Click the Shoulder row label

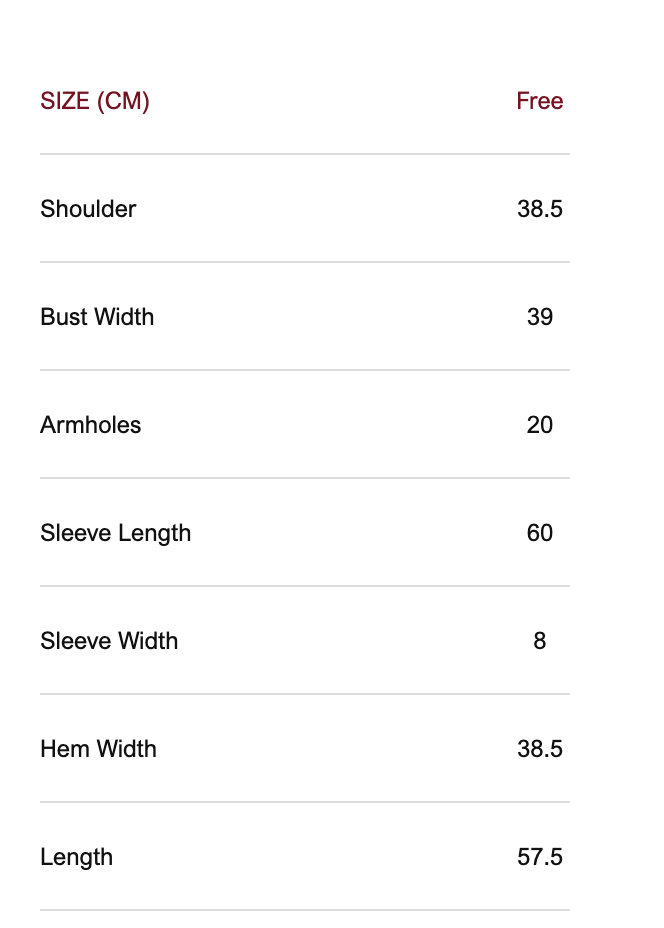(88, 209)
